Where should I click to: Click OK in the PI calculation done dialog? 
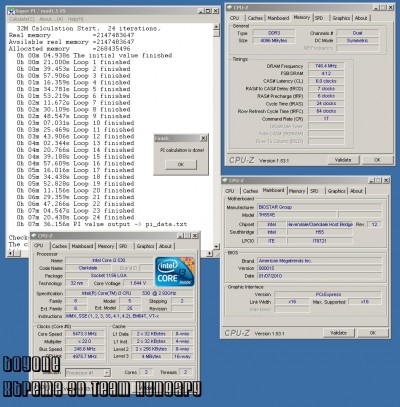[181, 164]
